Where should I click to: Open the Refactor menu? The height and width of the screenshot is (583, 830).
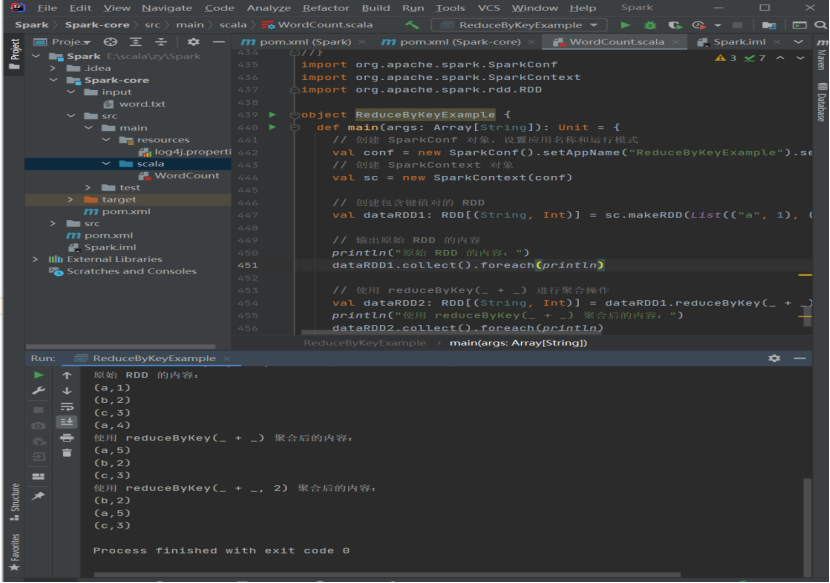click(x=326, y=8)
